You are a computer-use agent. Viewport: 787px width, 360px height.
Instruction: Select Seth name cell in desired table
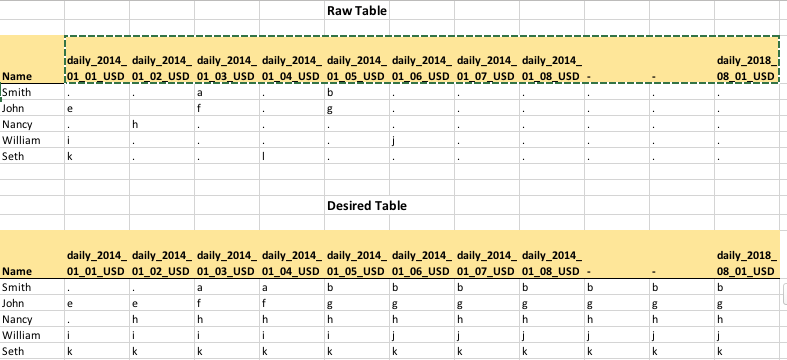click(32, 351)
